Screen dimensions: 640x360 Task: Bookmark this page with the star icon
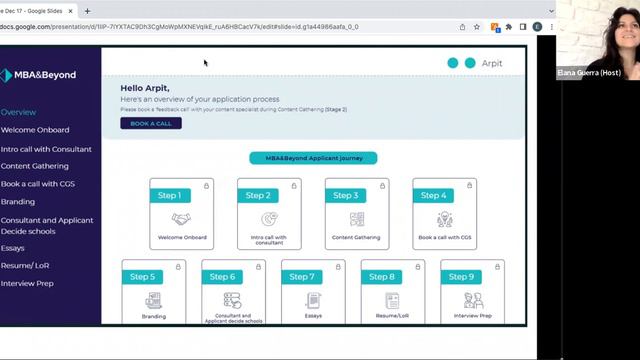click(476, 27)
